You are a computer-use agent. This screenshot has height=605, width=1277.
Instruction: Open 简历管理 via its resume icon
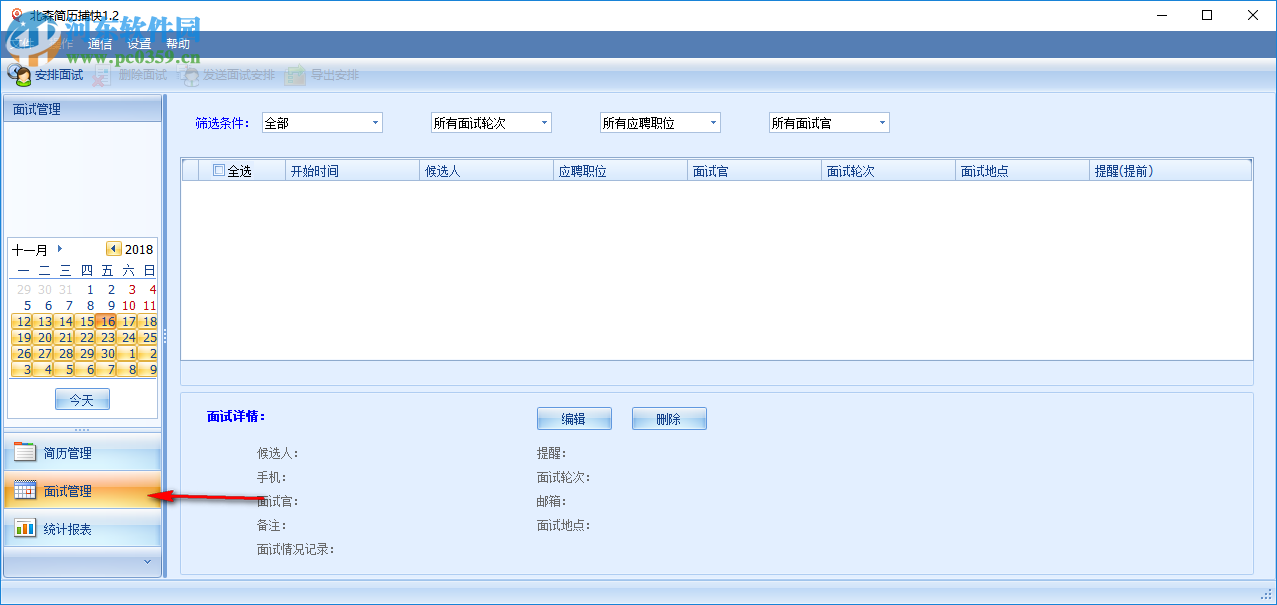(x=23, y=452)
